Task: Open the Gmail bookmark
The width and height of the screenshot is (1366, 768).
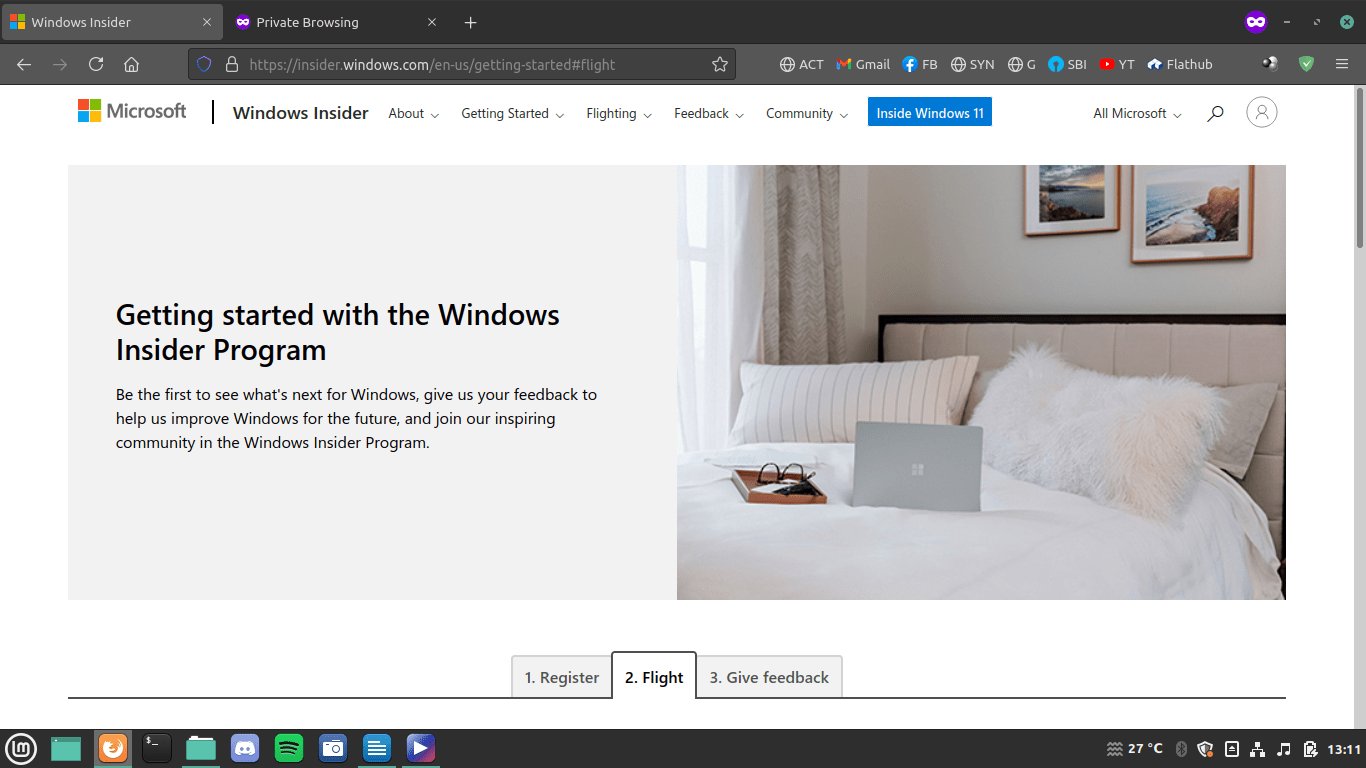Action: click(x=863, y=64)
